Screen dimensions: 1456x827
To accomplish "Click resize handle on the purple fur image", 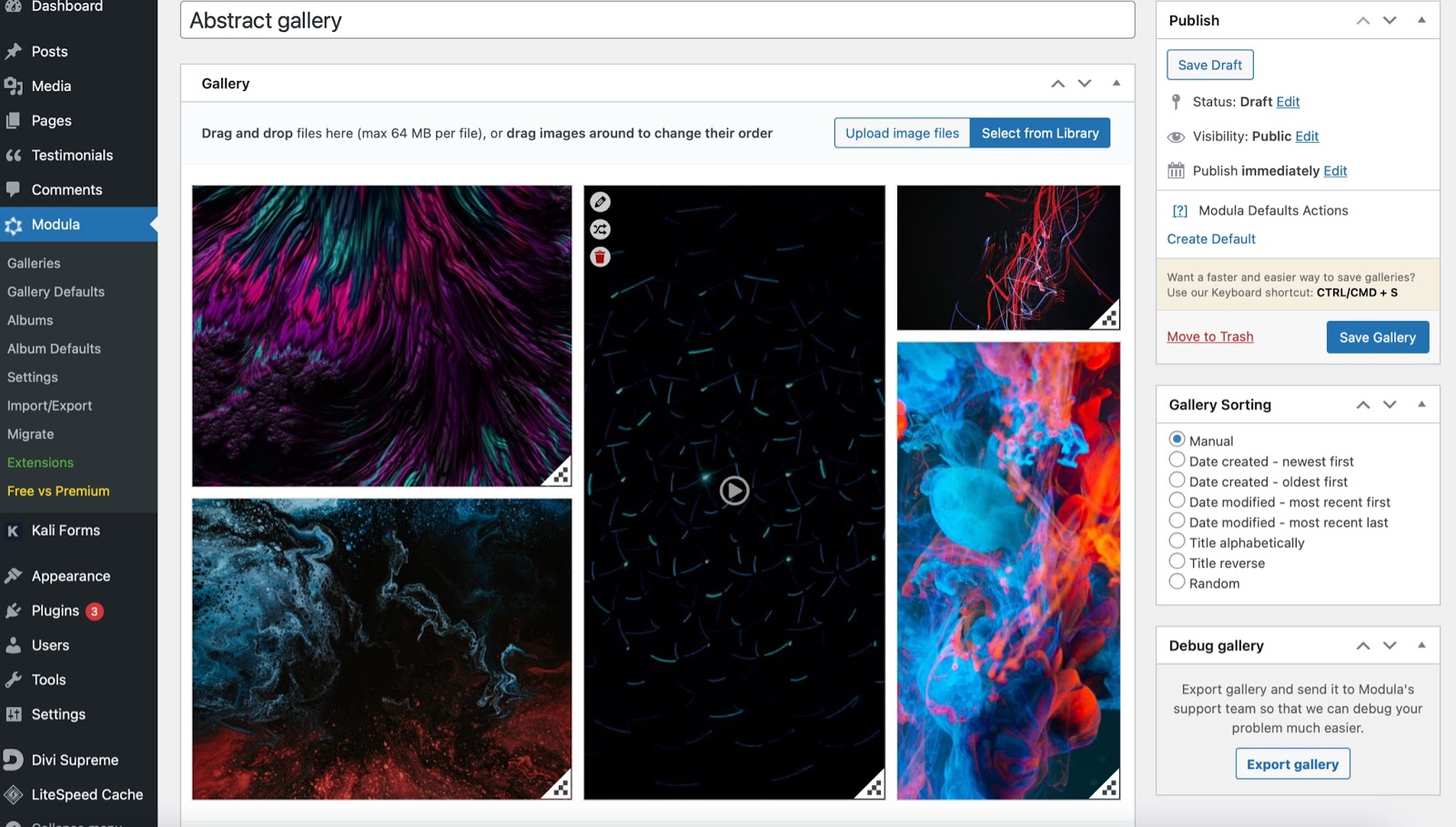I will pos(560,474).
